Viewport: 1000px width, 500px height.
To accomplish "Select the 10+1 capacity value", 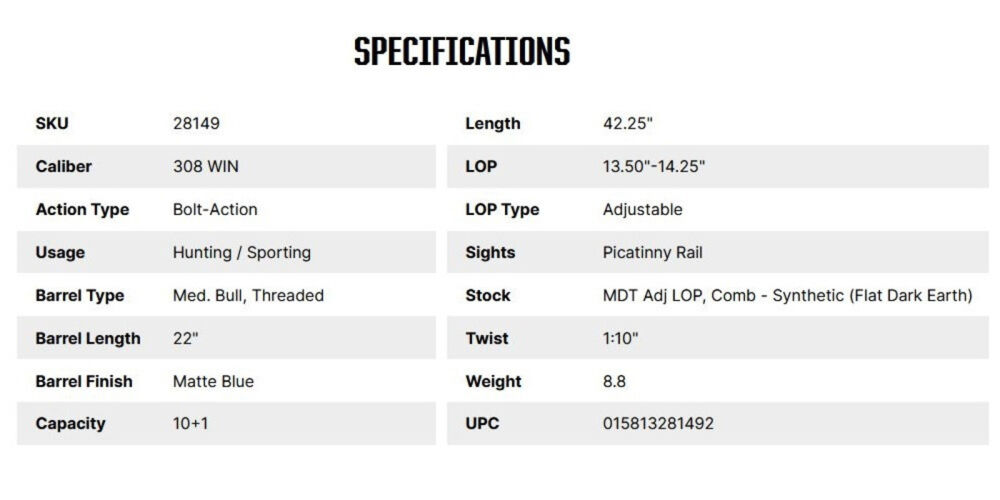I will coord(191,424).
